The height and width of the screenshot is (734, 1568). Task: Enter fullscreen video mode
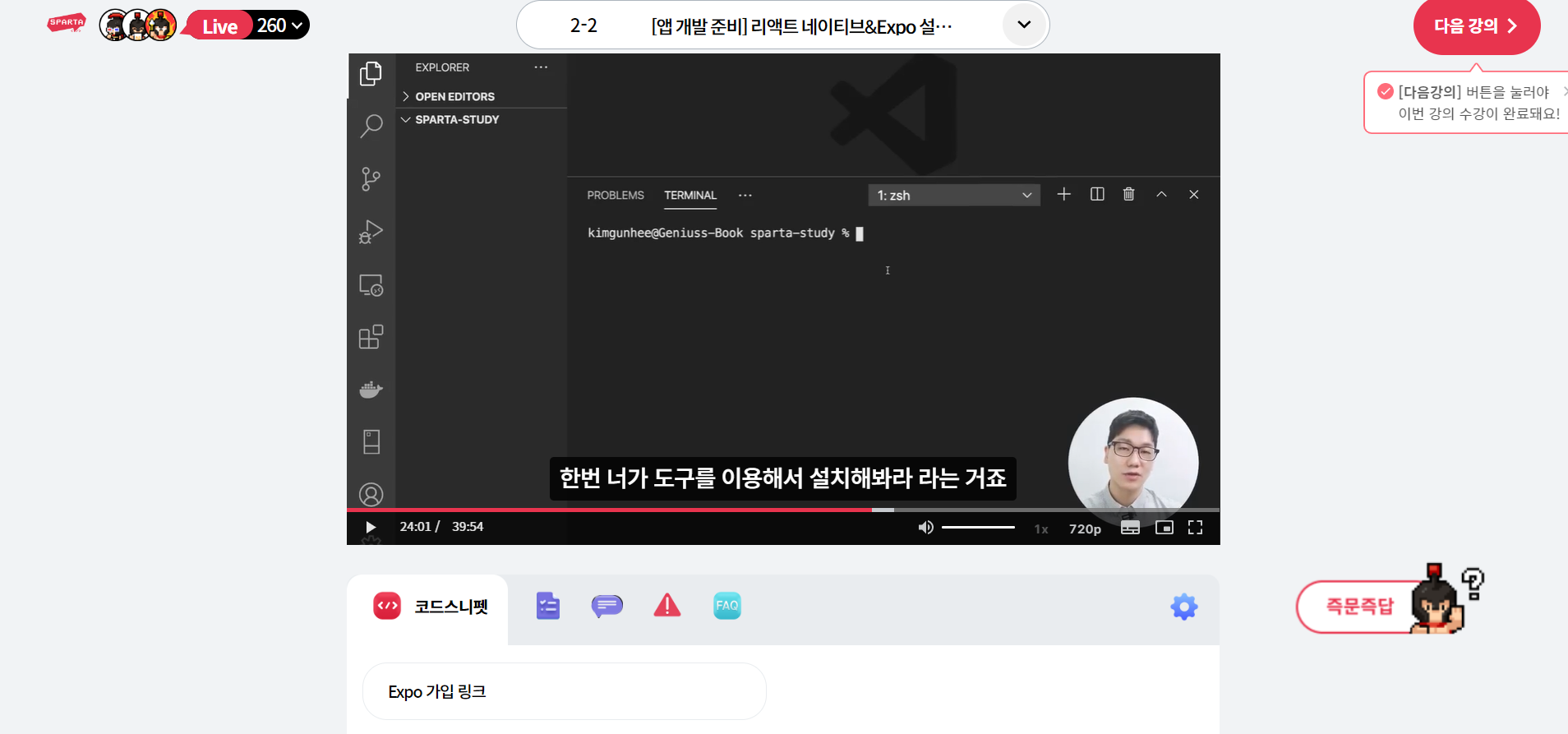tap(1196, 528)
